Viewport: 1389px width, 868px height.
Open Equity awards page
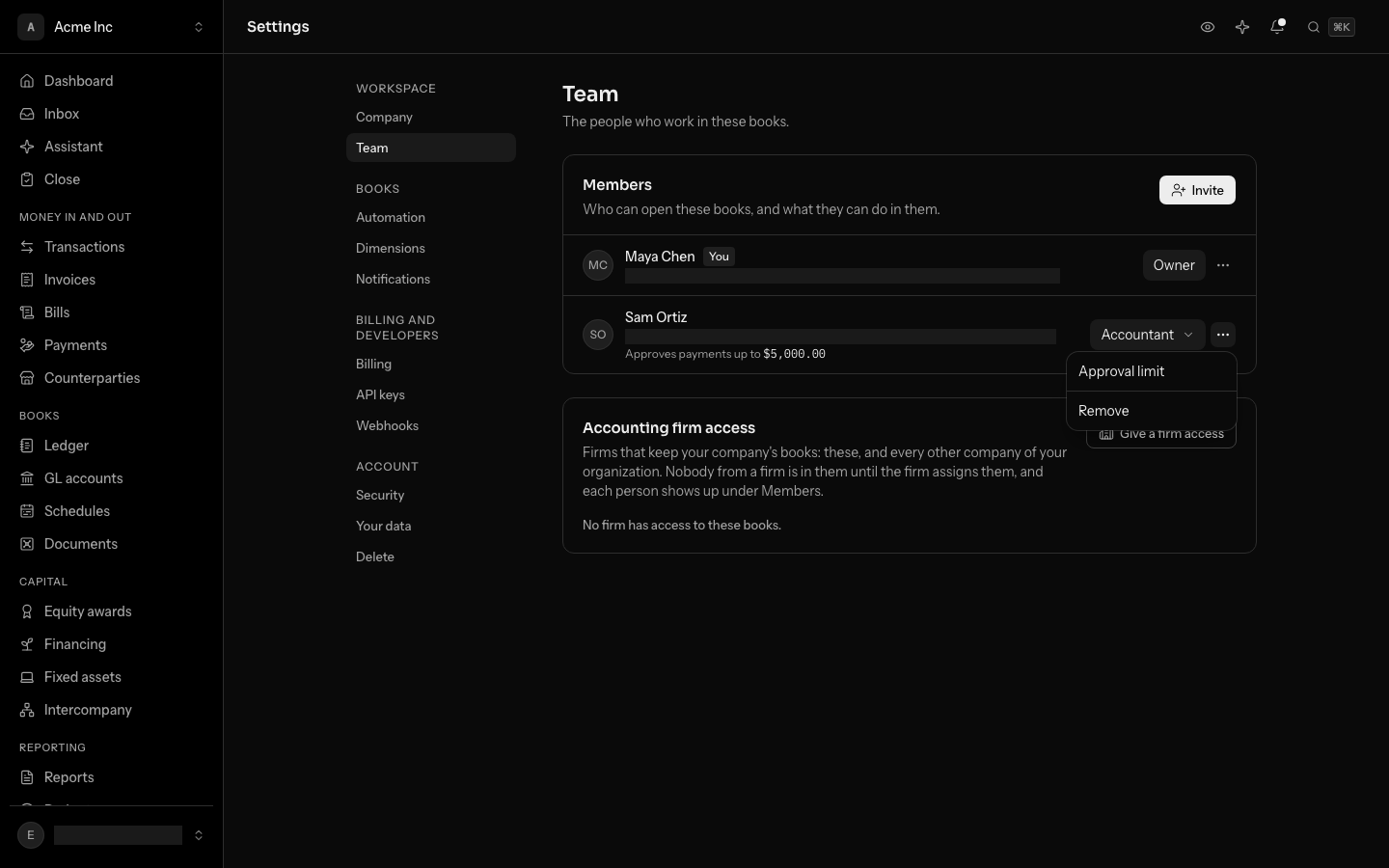[111, 611]
